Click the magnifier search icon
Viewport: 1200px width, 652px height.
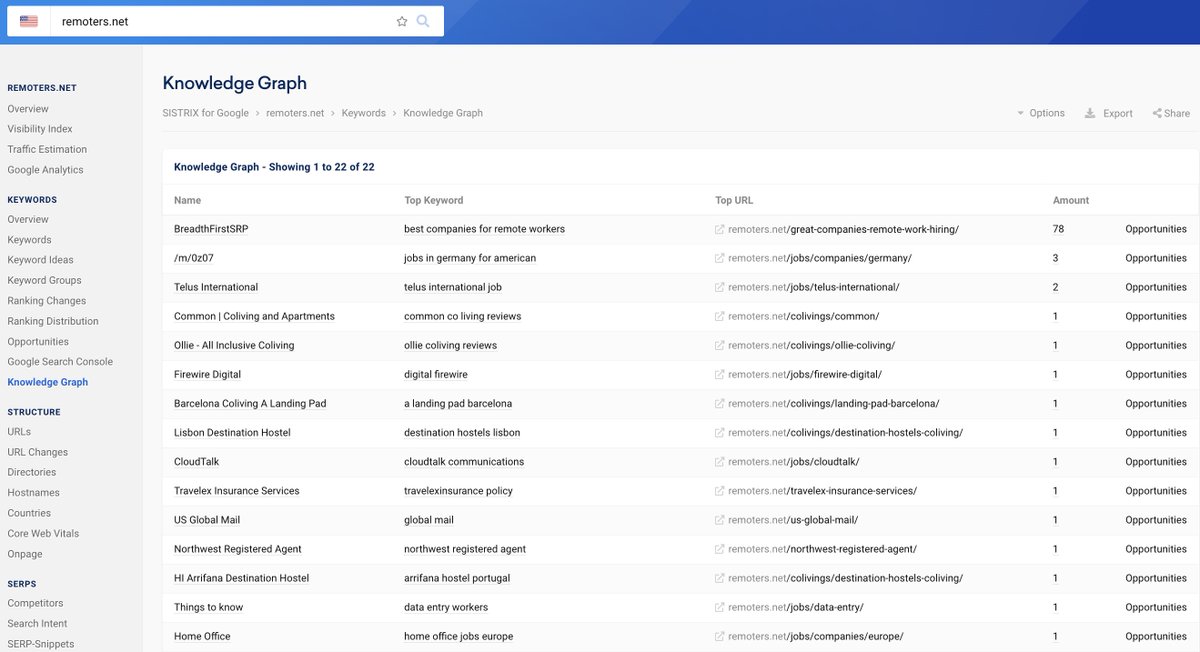pos(423,21)
